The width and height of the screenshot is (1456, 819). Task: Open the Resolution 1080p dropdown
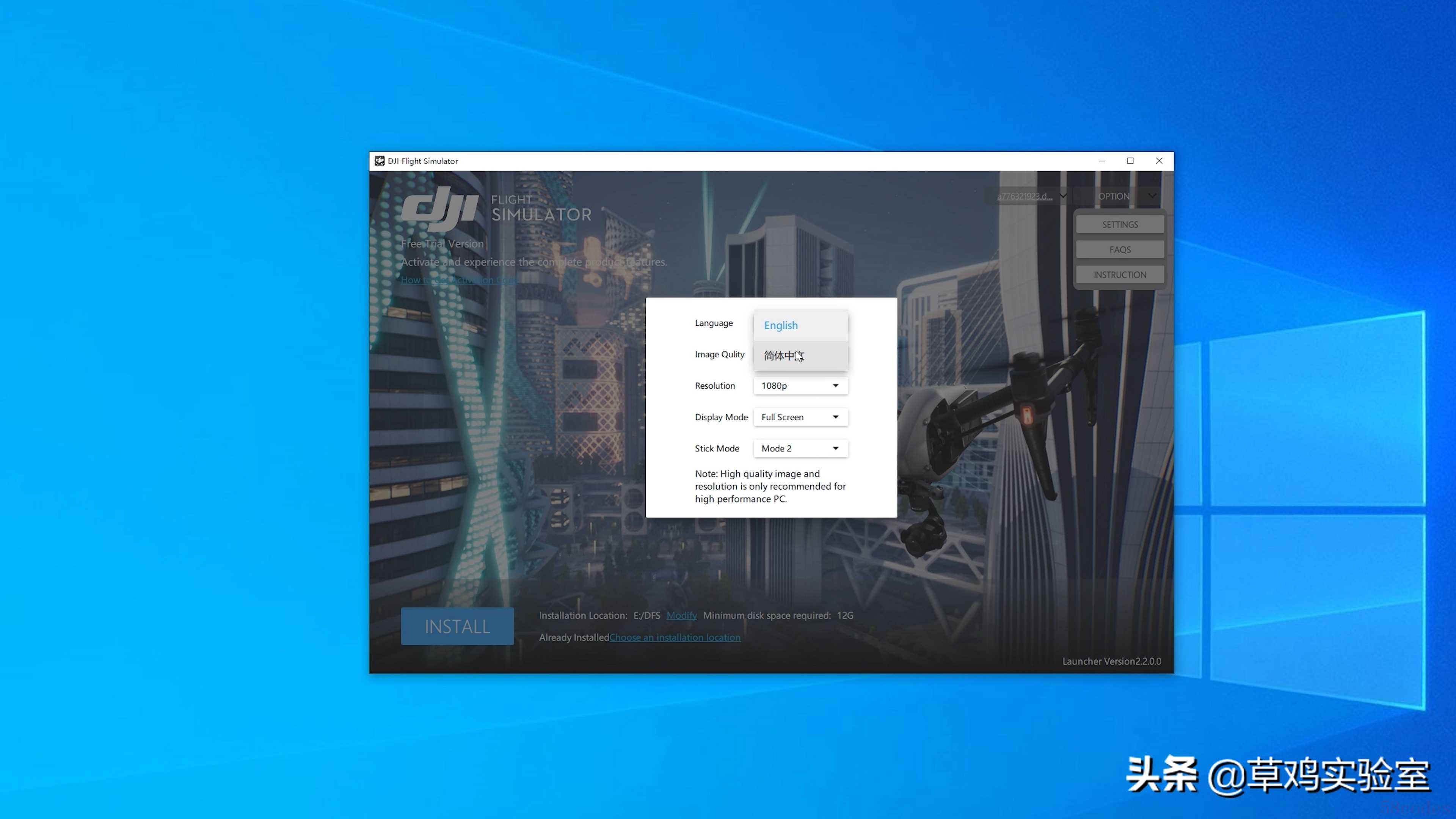(x=800, y=386)
